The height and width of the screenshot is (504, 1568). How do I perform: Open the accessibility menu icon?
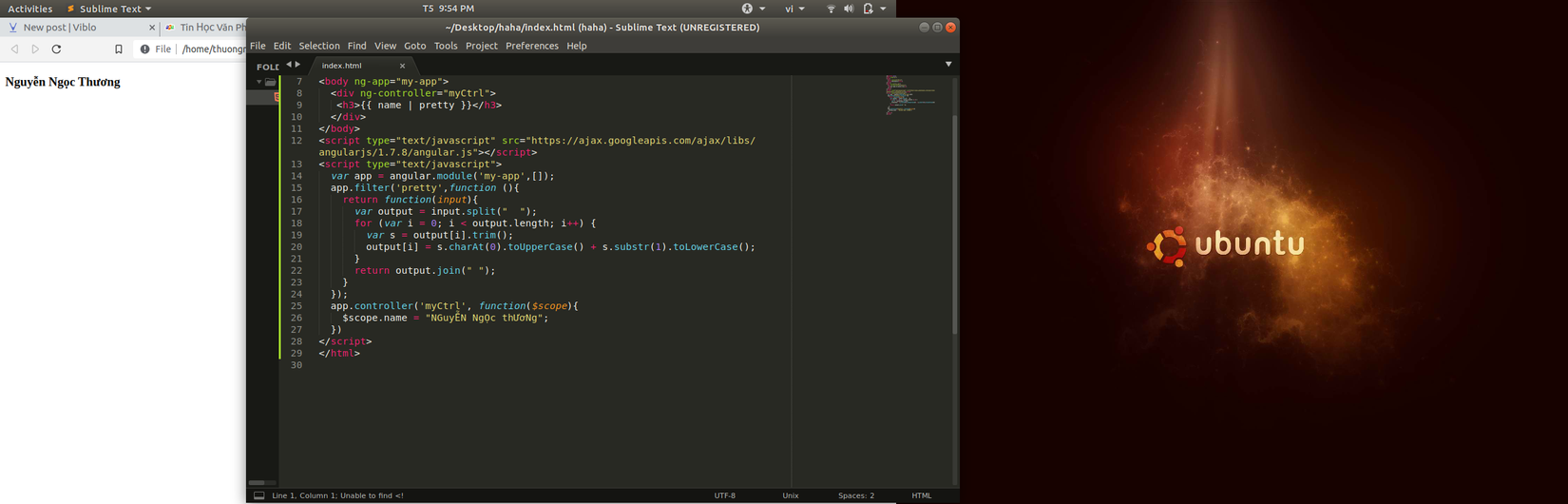pyautogui.click(x=748, y=9)
